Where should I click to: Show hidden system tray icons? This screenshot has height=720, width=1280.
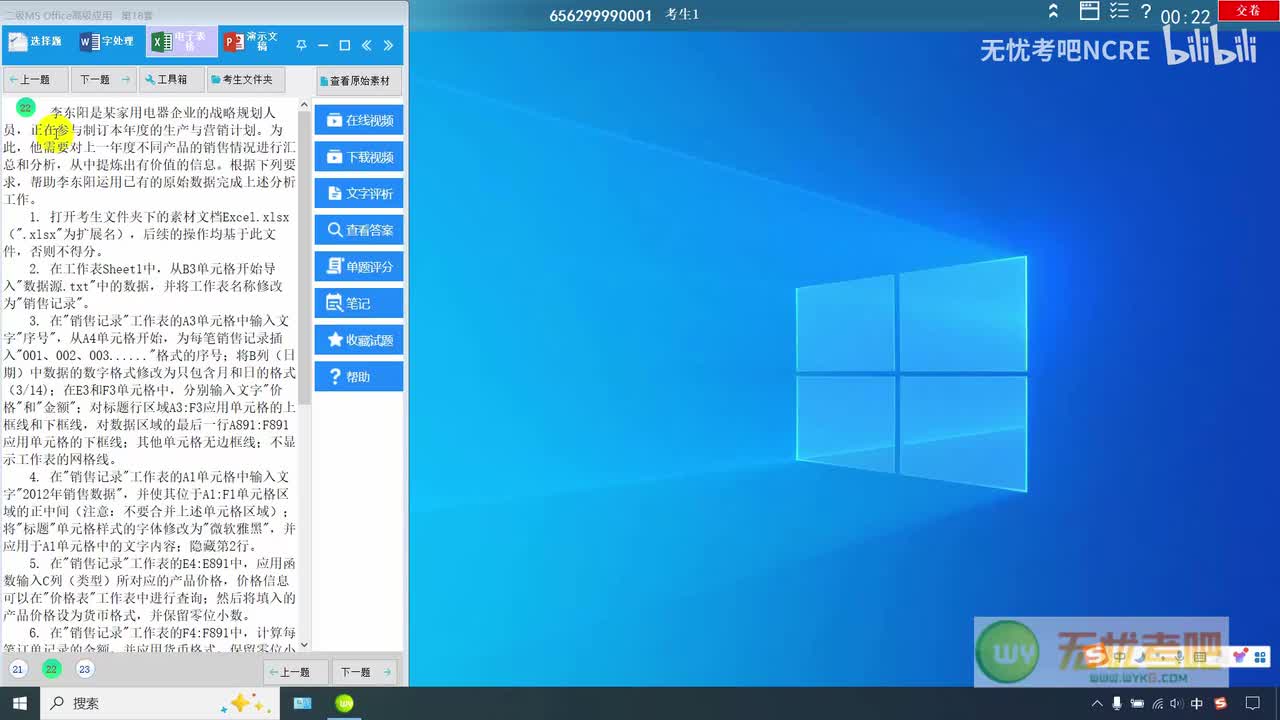point(1097,704)
